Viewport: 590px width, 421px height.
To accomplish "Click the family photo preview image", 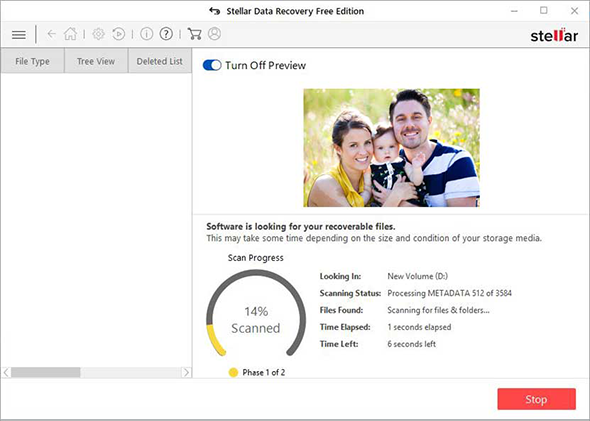I will coord(391,147).
